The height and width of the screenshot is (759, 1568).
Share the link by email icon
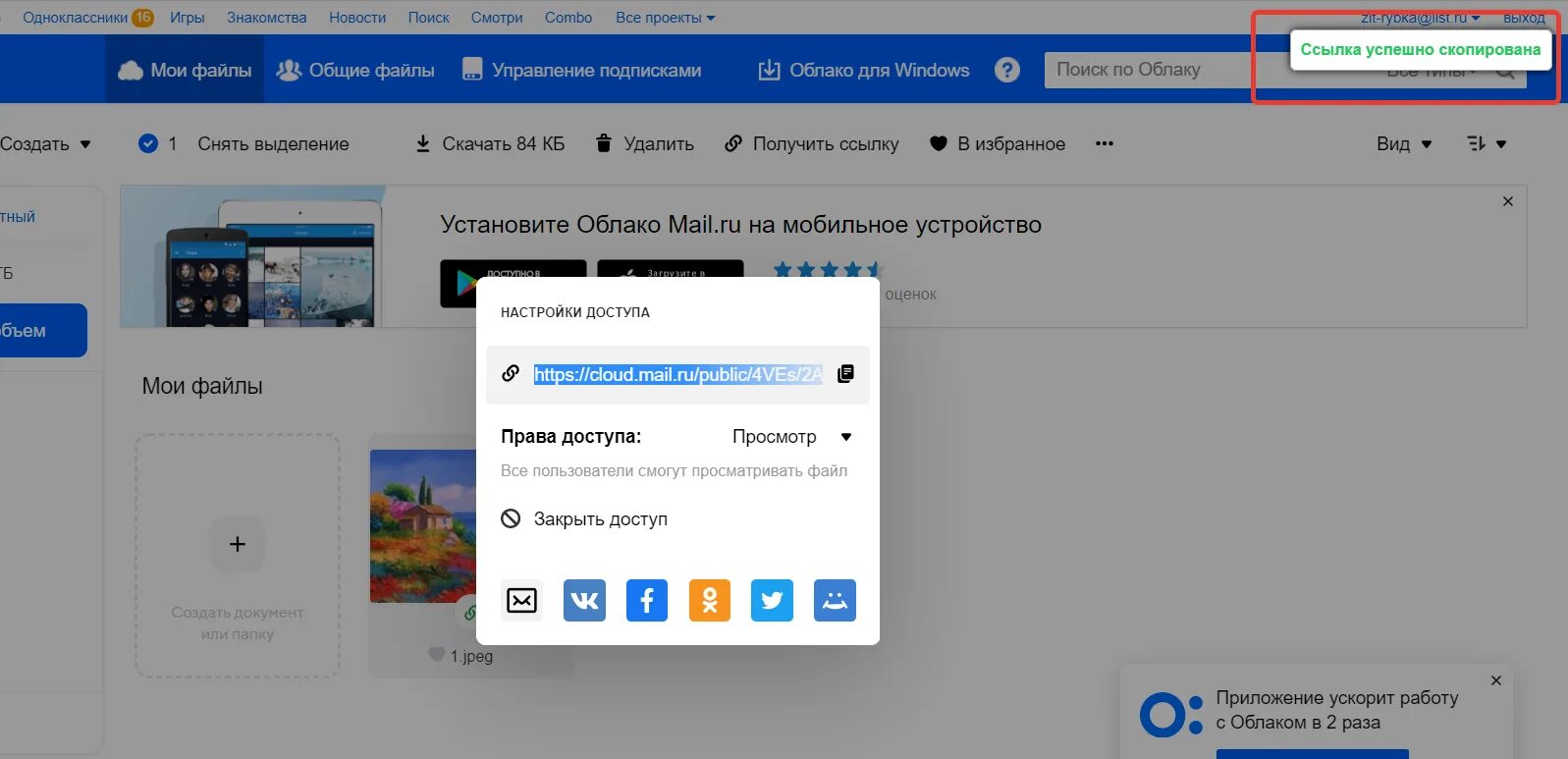point(521,600)
